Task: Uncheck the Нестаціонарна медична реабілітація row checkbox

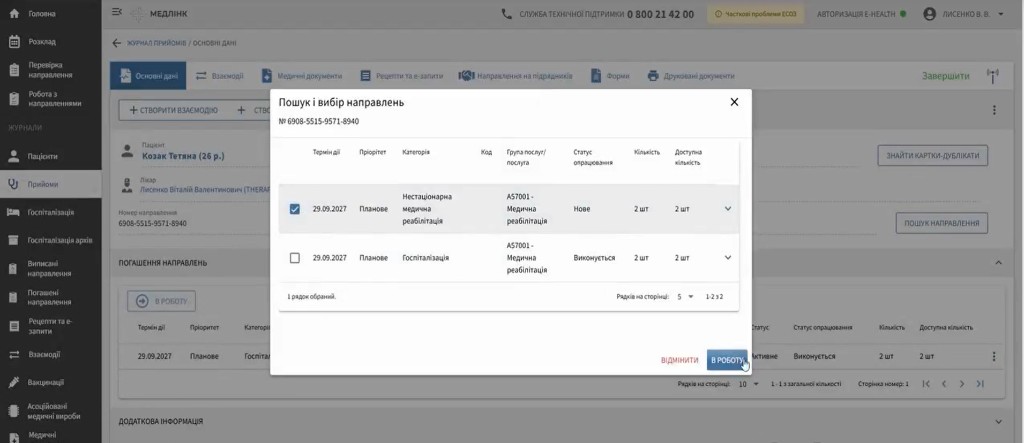Action: (x=295, y=209)
